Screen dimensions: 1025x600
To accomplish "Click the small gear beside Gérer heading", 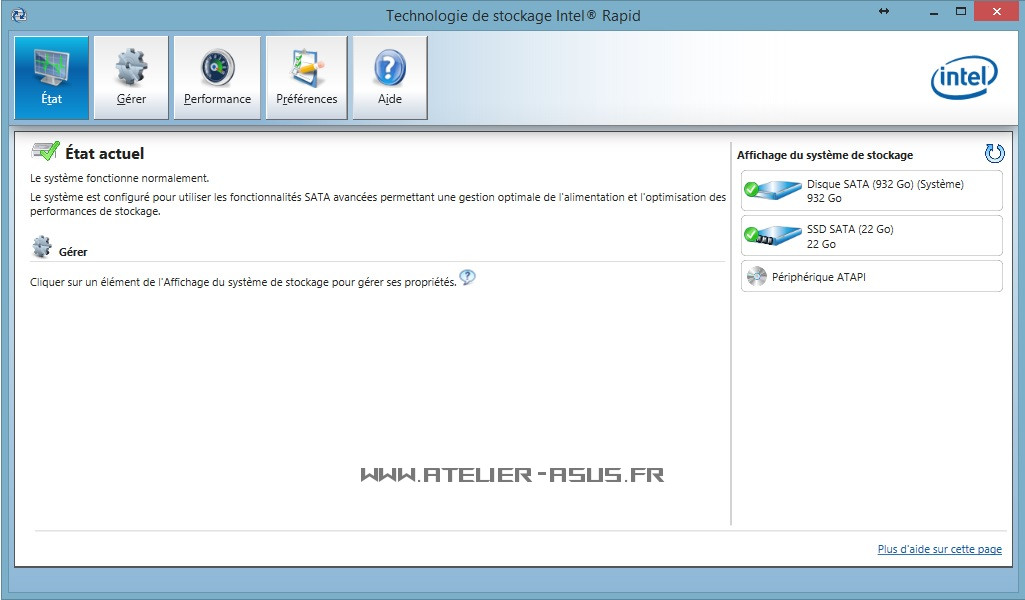I will click(x=42, y=248).
